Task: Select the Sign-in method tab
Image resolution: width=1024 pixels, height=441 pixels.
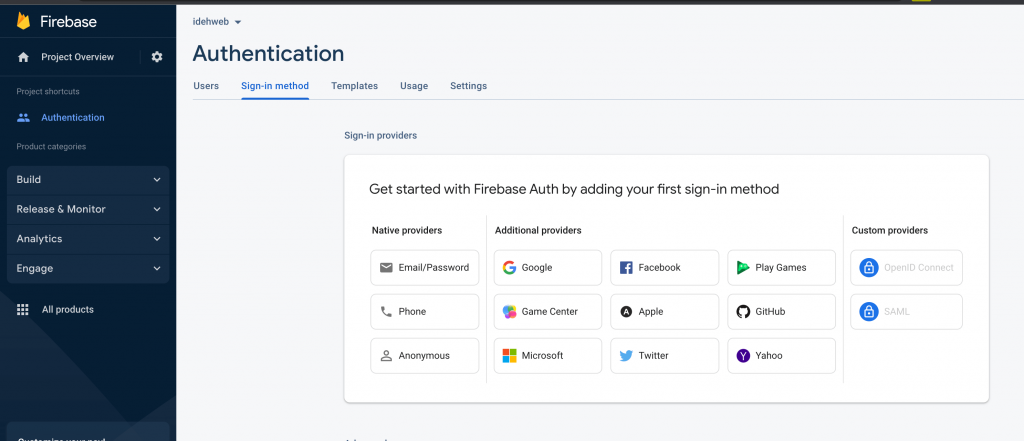Action: pyautogui.click(x=275, y=86)
